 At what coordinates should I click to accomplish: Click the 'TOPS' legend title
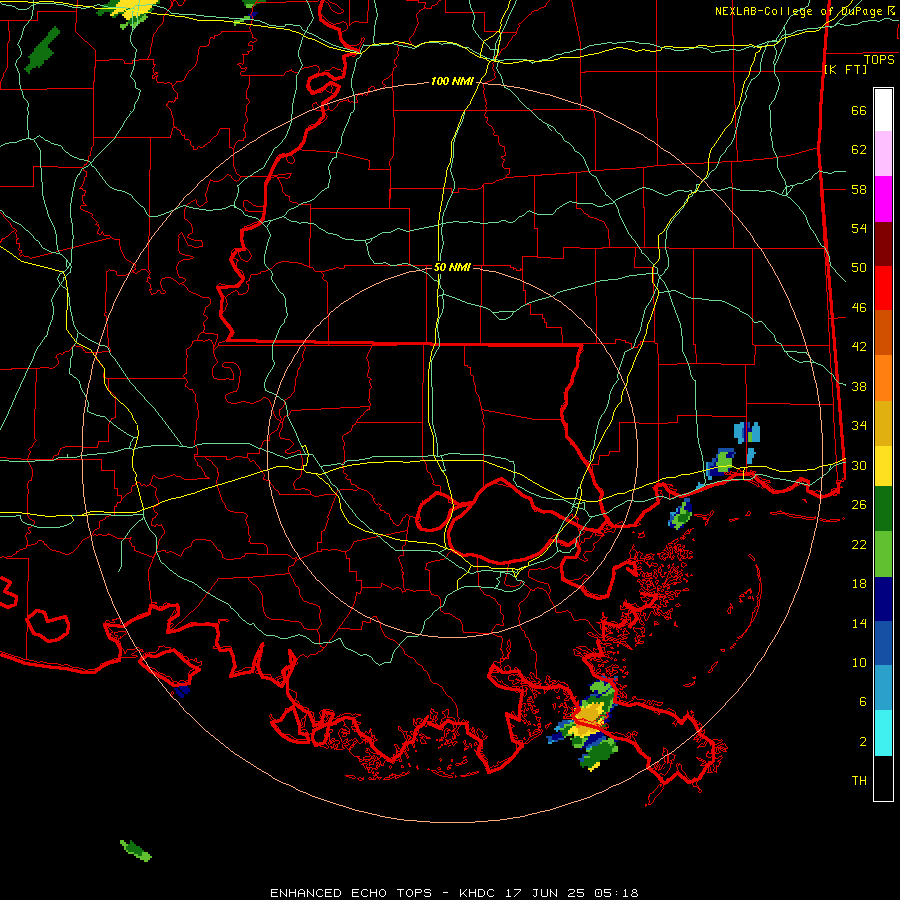click(879, 60)
